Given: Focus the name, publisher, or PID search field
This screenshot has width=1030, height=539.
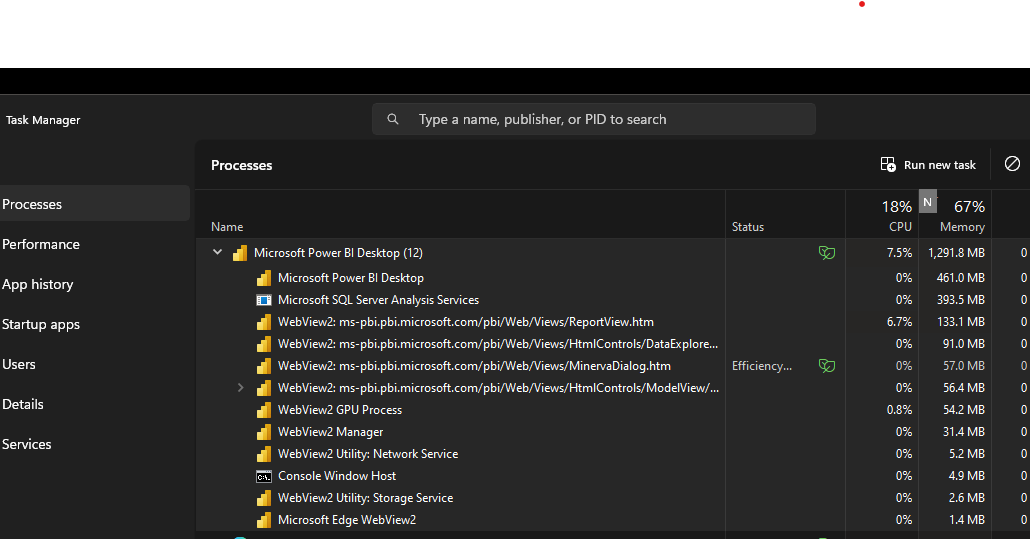Looking at the screenshot, I should [594, 119].
